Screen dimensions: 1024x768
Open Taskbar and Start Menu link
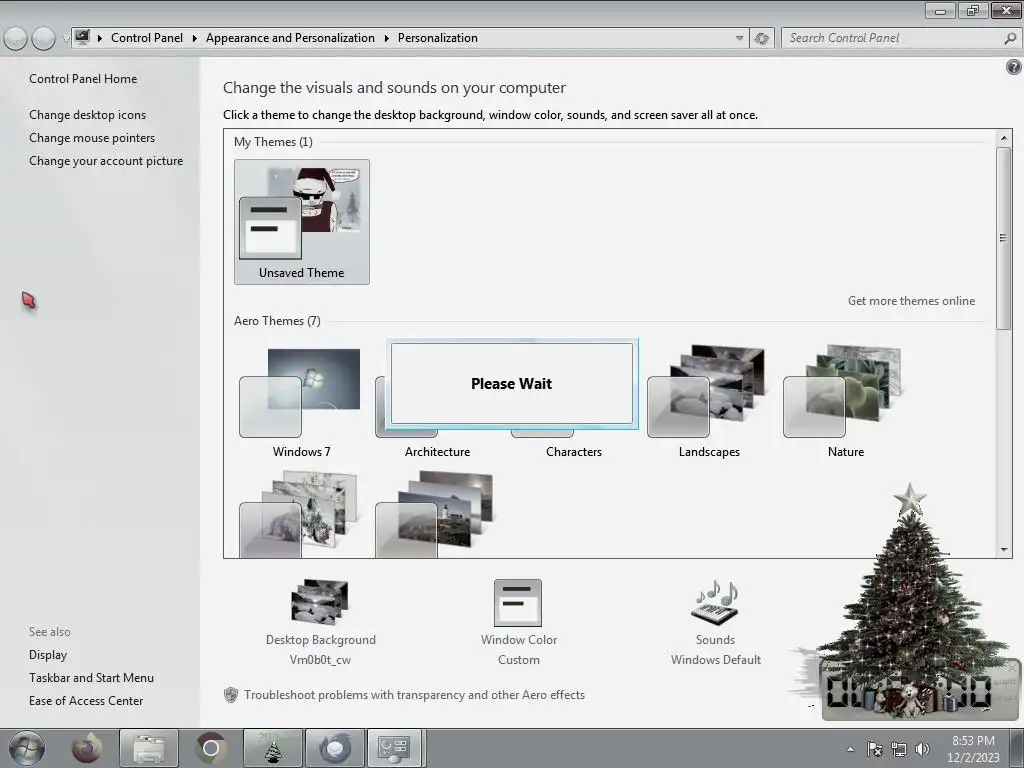coord(91,678)
